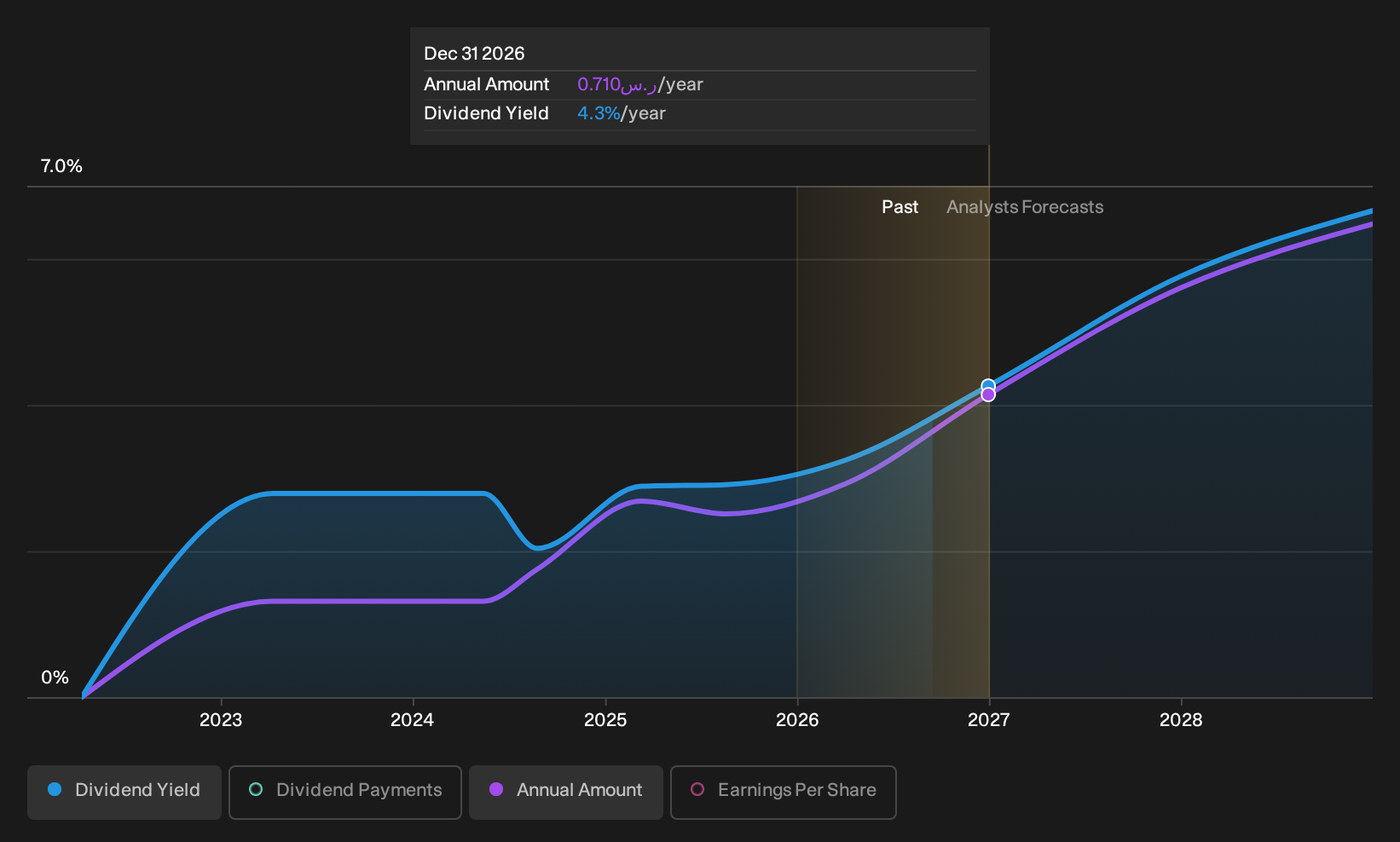The height and width of the screenshot is (842, 1400).
Task: Select the blue dividend yield data point marker
Action: (x=988, y=386)
